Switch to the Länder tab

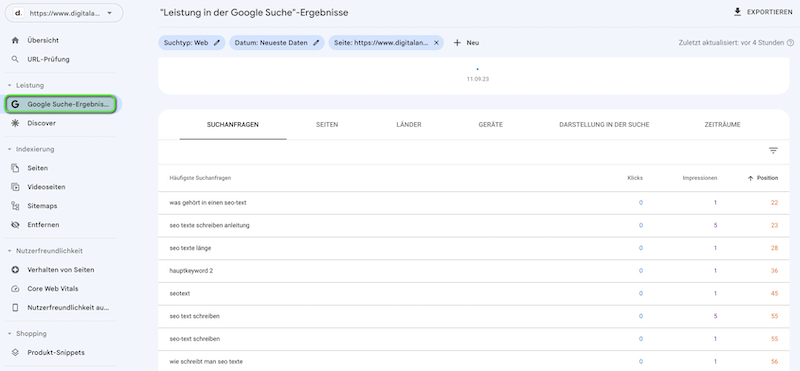[x=409, y=125]
